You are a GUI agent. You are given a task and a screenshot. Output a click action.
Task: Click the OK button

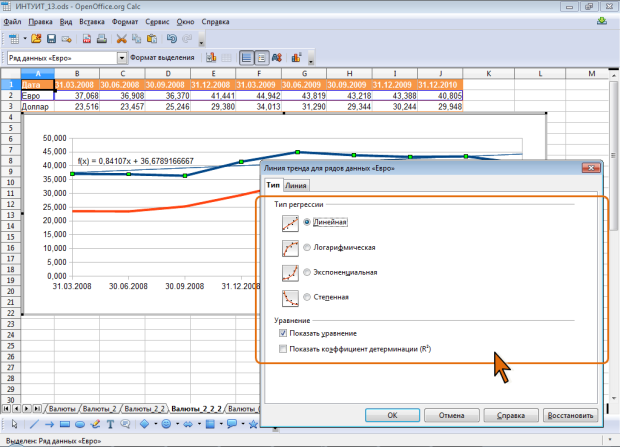coord(392,415)
